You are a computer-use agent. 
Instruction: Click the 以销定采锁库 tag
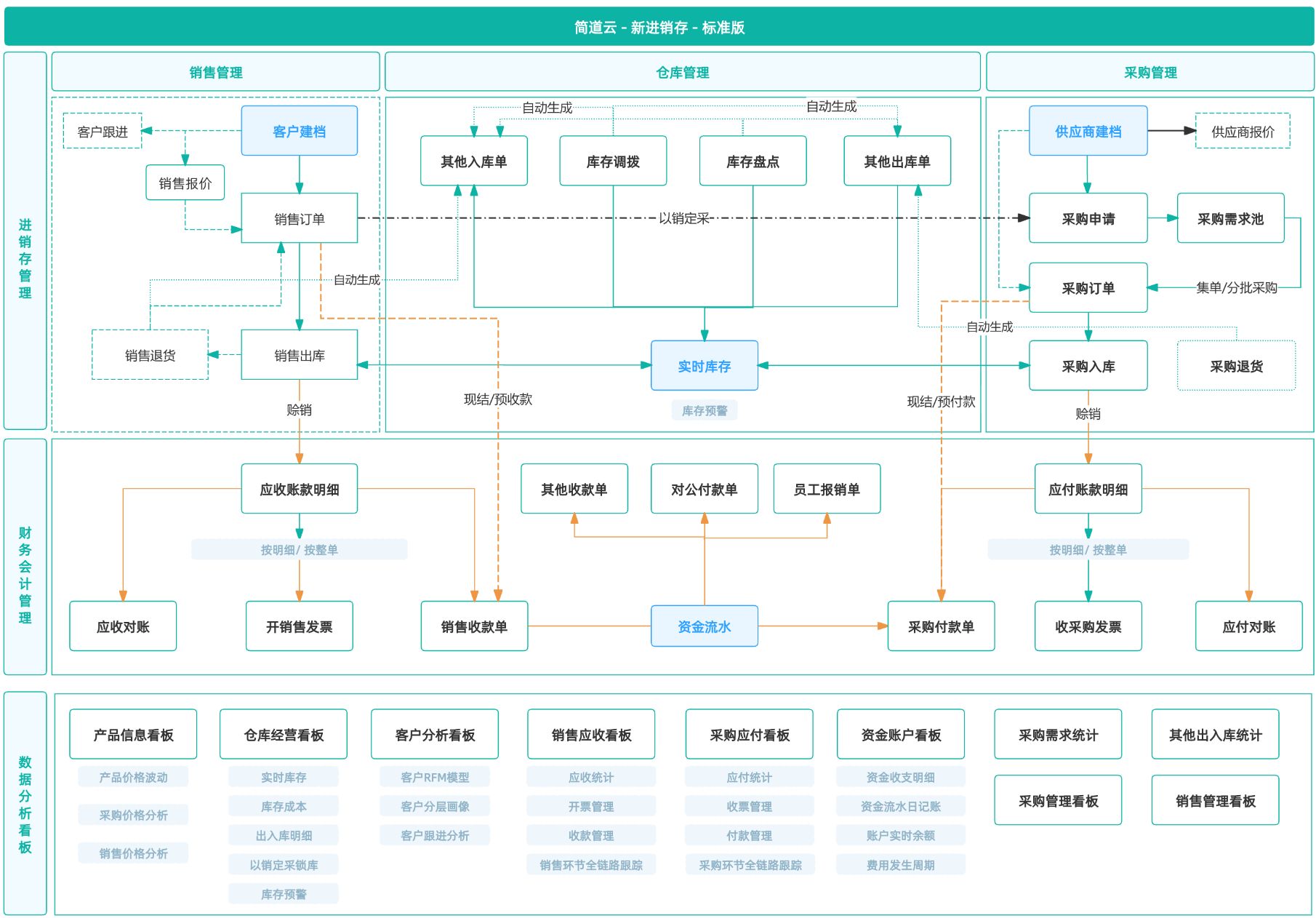click(x=284, y=864)
